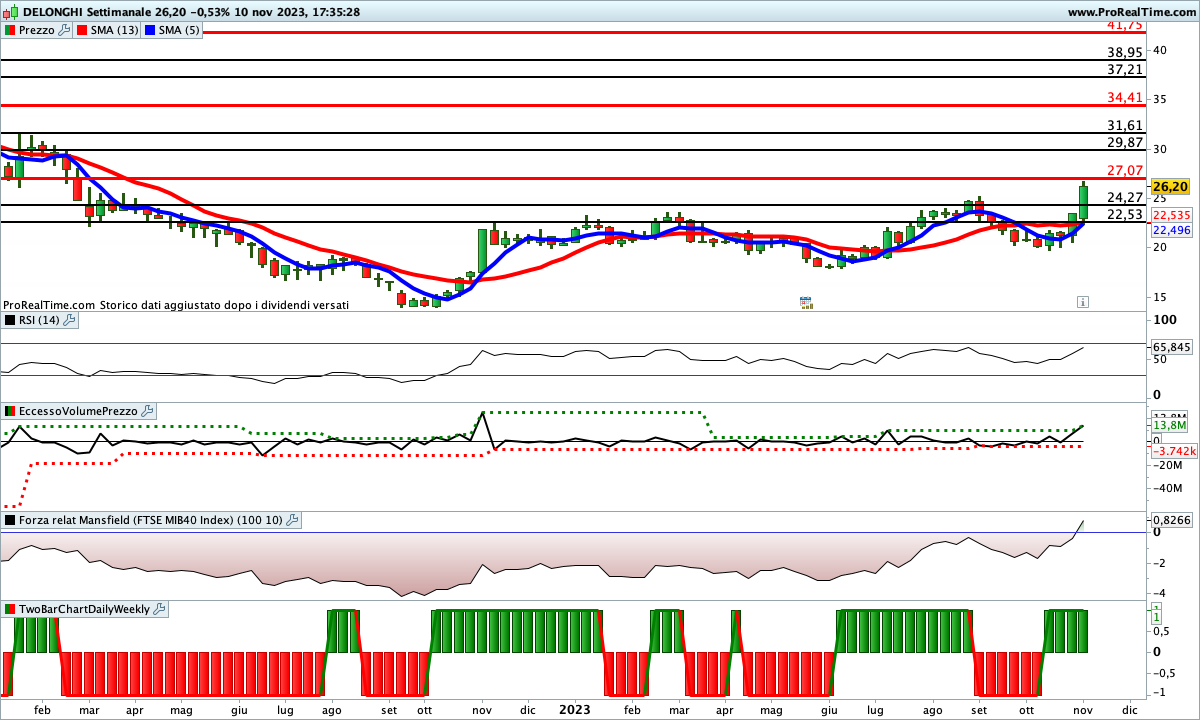The image size is (1200, 720).
Task: Click the info icon on the price chart
Action: [x=1082, y=301]
